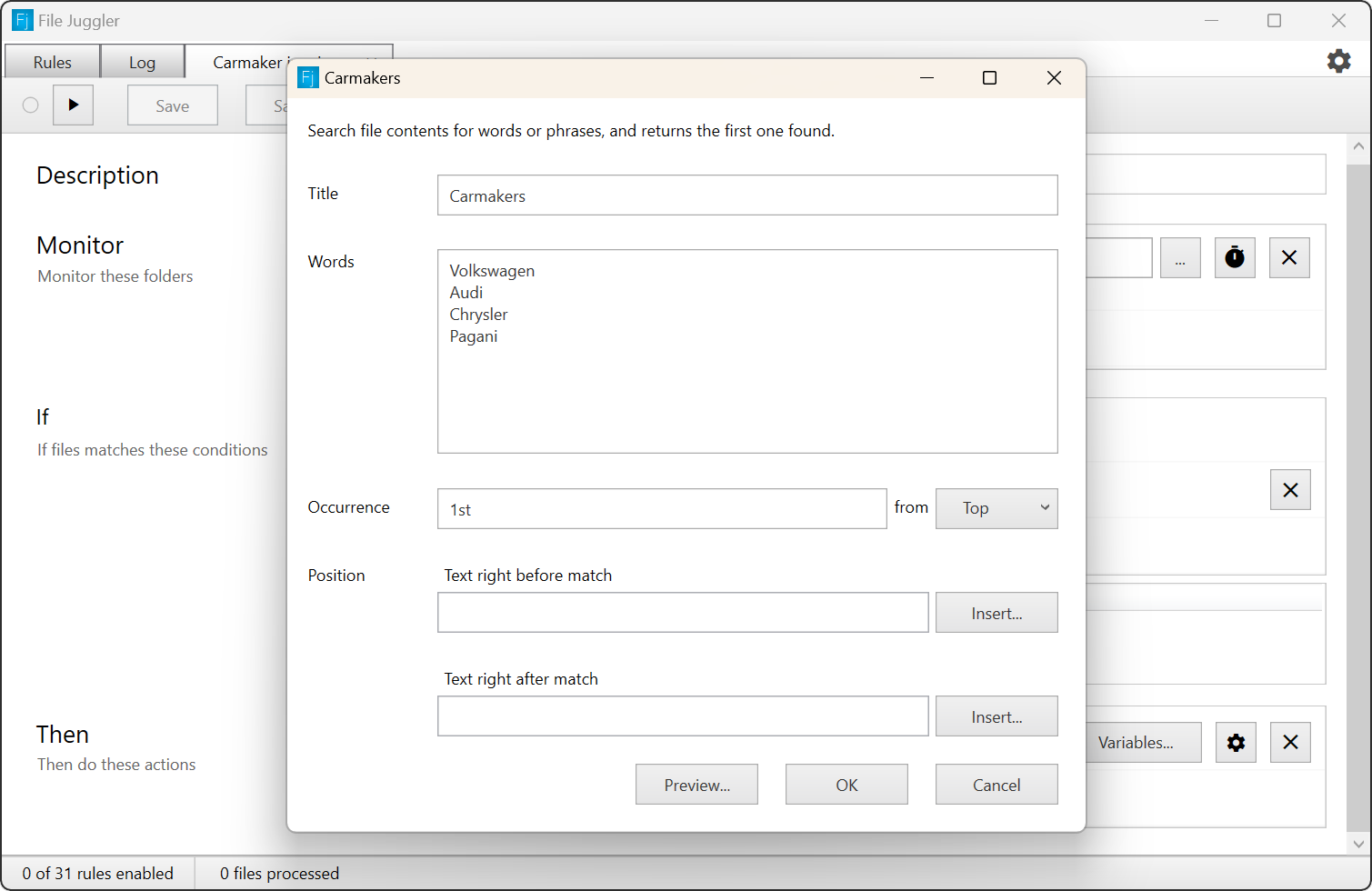The height and width of the screenshot is (891, 1372).
Task: Browse for folder with ellipsis button
Action: 1180,257
